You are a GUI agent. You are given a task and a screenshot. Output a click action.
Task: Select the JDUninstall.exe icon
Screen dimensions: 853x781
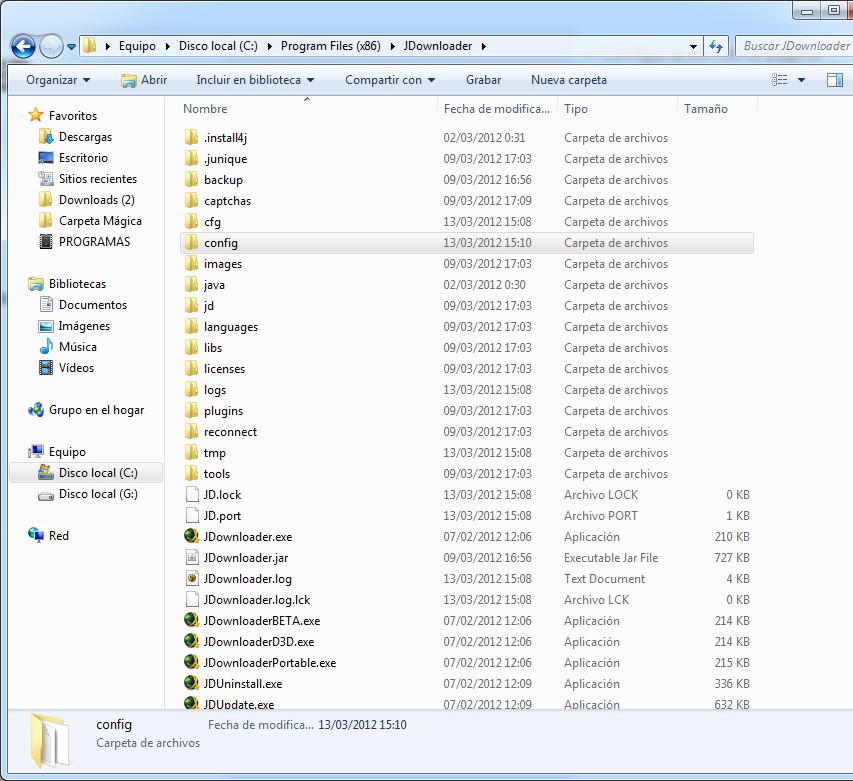point(191,683)
